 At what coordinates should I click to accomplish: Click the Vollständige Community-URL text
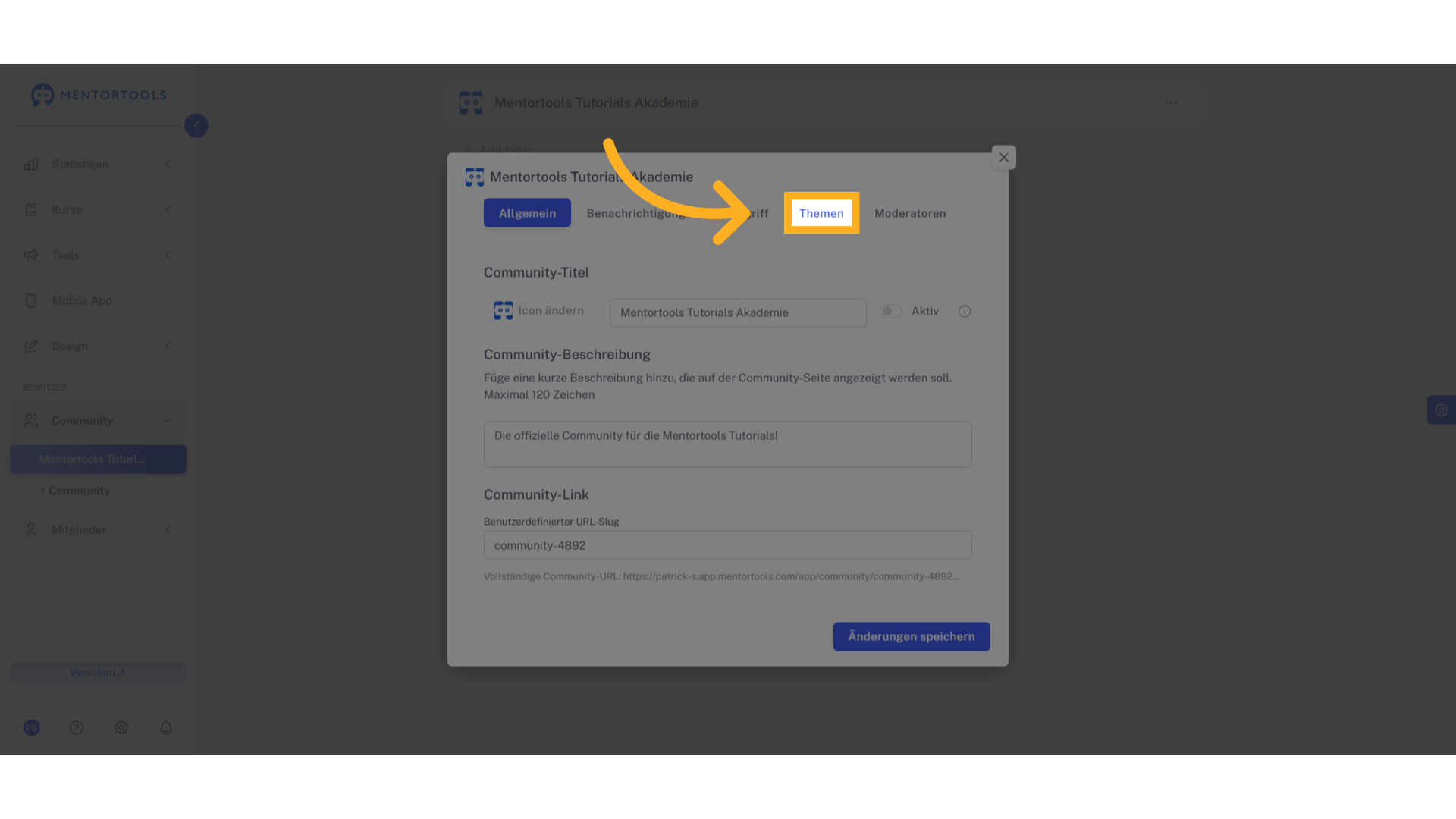click(x=722, y=576)
